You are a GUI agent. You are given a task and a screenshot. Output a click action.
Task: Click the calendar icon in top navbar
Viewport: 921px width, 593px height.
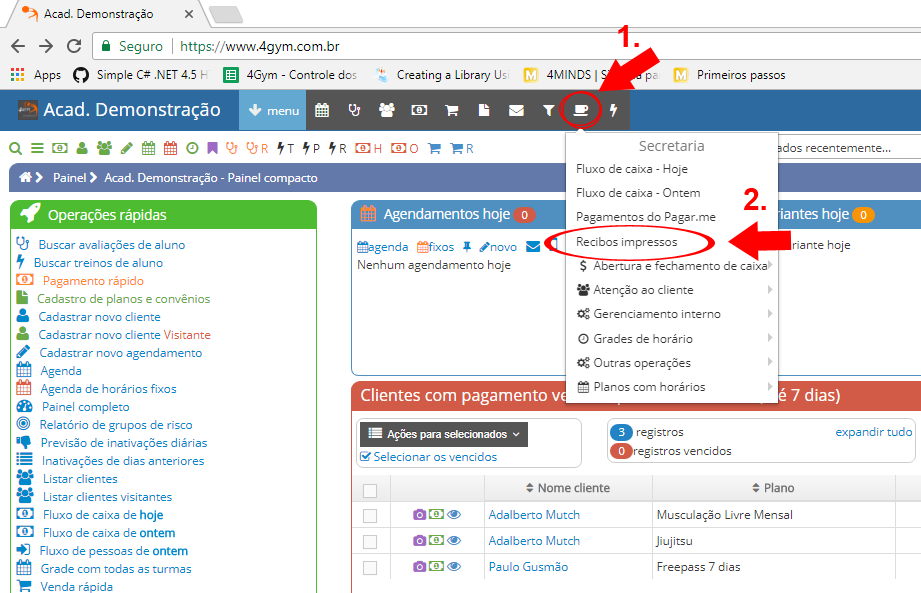(322, 110)
